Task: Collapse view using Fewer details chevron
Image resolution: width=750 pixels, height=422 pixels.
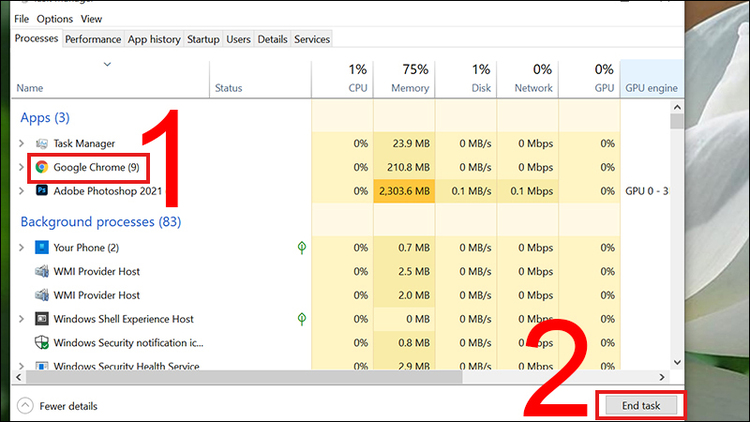Action: 25,406
